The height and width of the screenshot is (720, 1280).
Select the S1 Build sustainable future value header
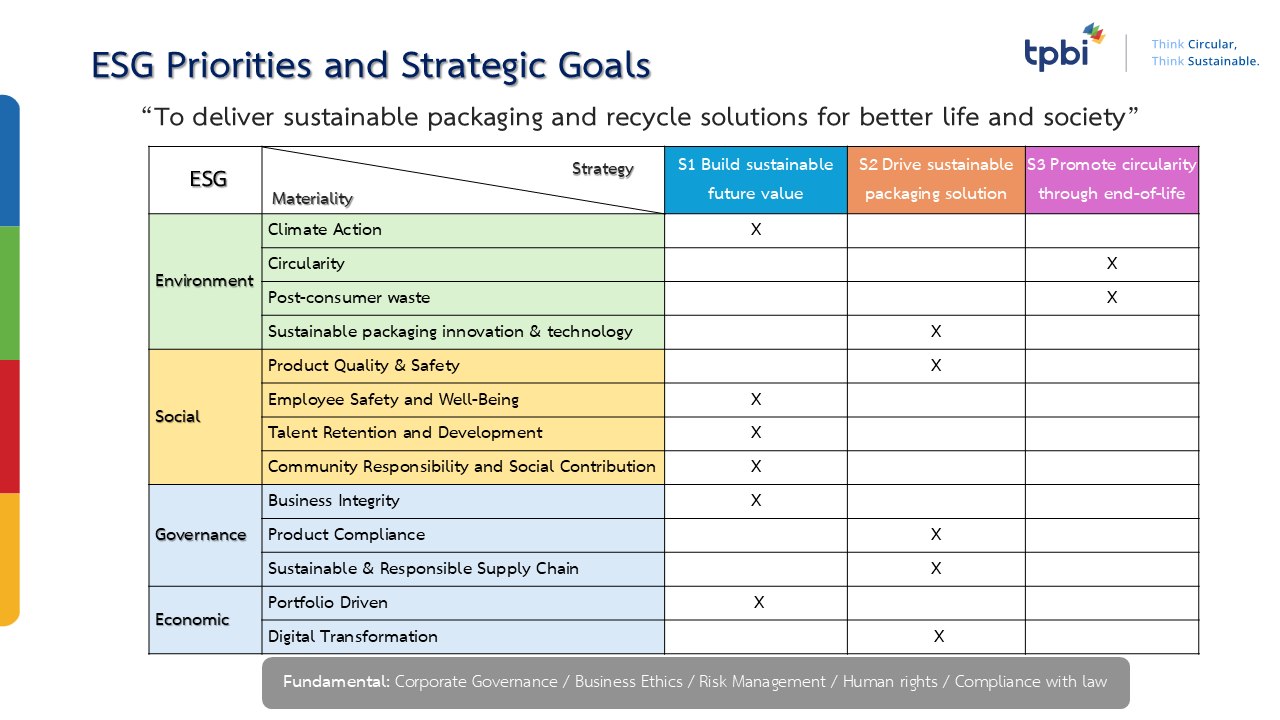[x=755, y=180]
